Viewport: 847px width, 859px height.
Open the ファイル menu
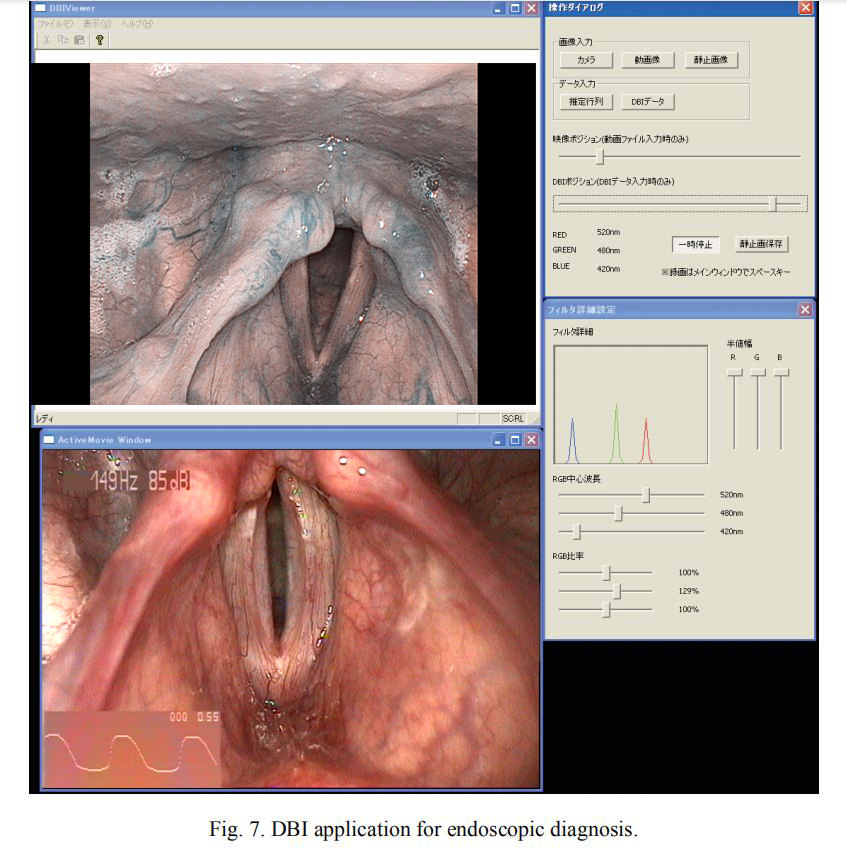point(55,23)
